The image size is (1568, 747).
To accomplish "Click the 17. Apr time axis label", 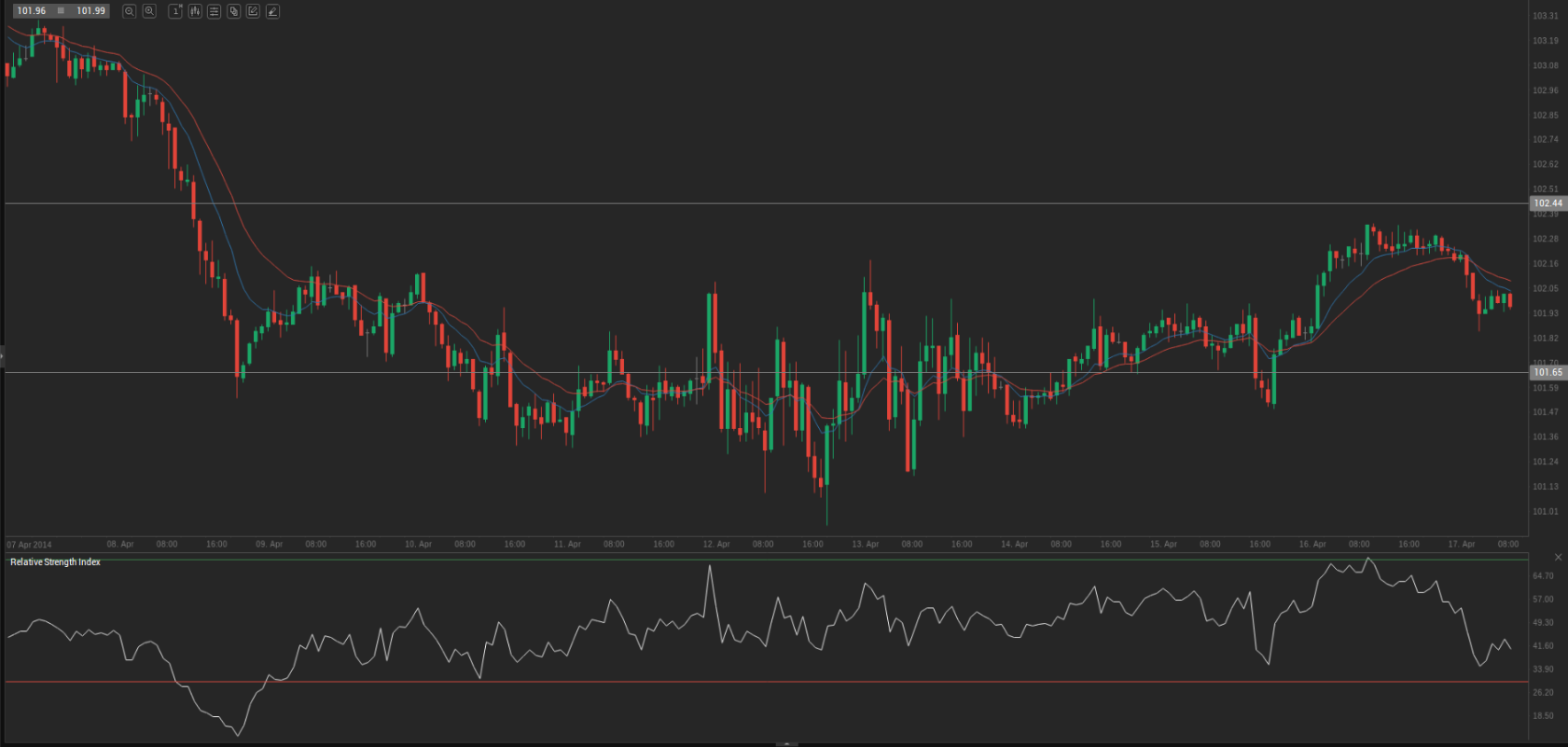I will click(1461, 545).
